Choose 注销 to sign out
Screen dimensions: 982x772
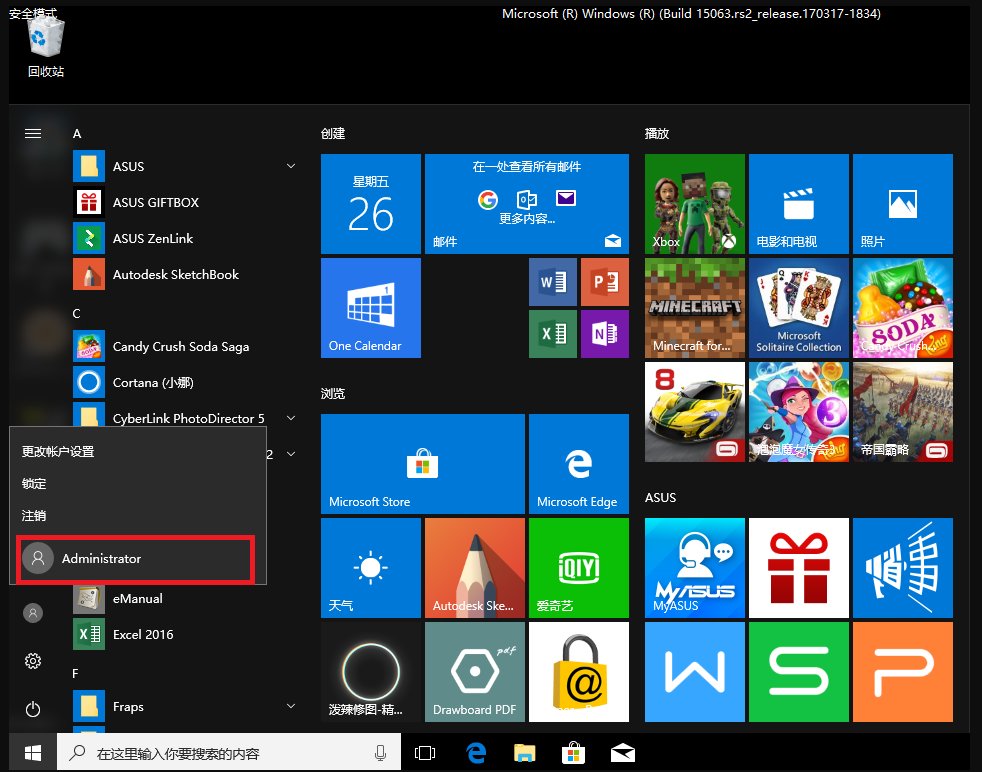[34, 515]
